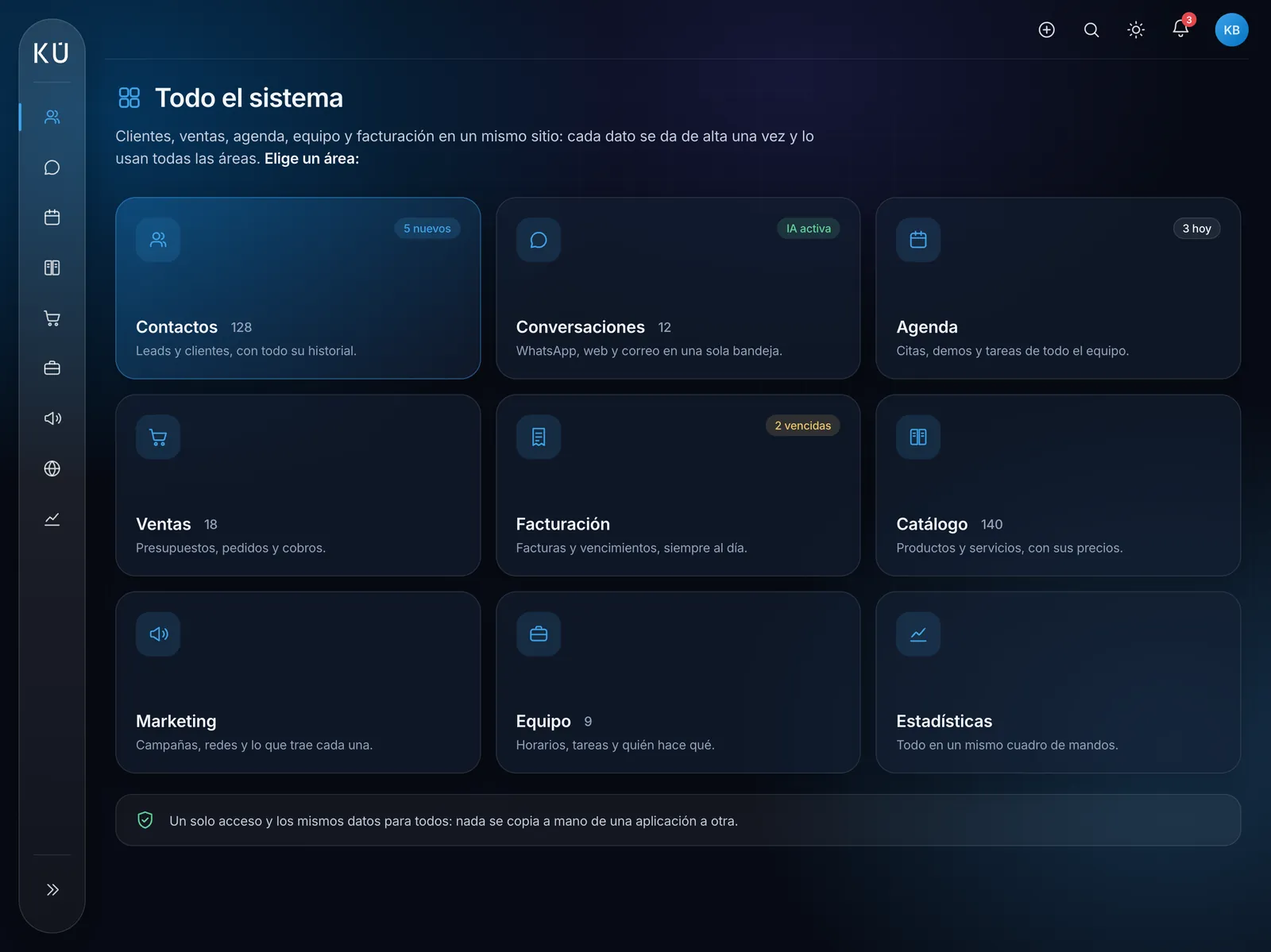This screenshot has height=952, width=1271.
Task: Open the Equipo card
Action: (678, 682)
